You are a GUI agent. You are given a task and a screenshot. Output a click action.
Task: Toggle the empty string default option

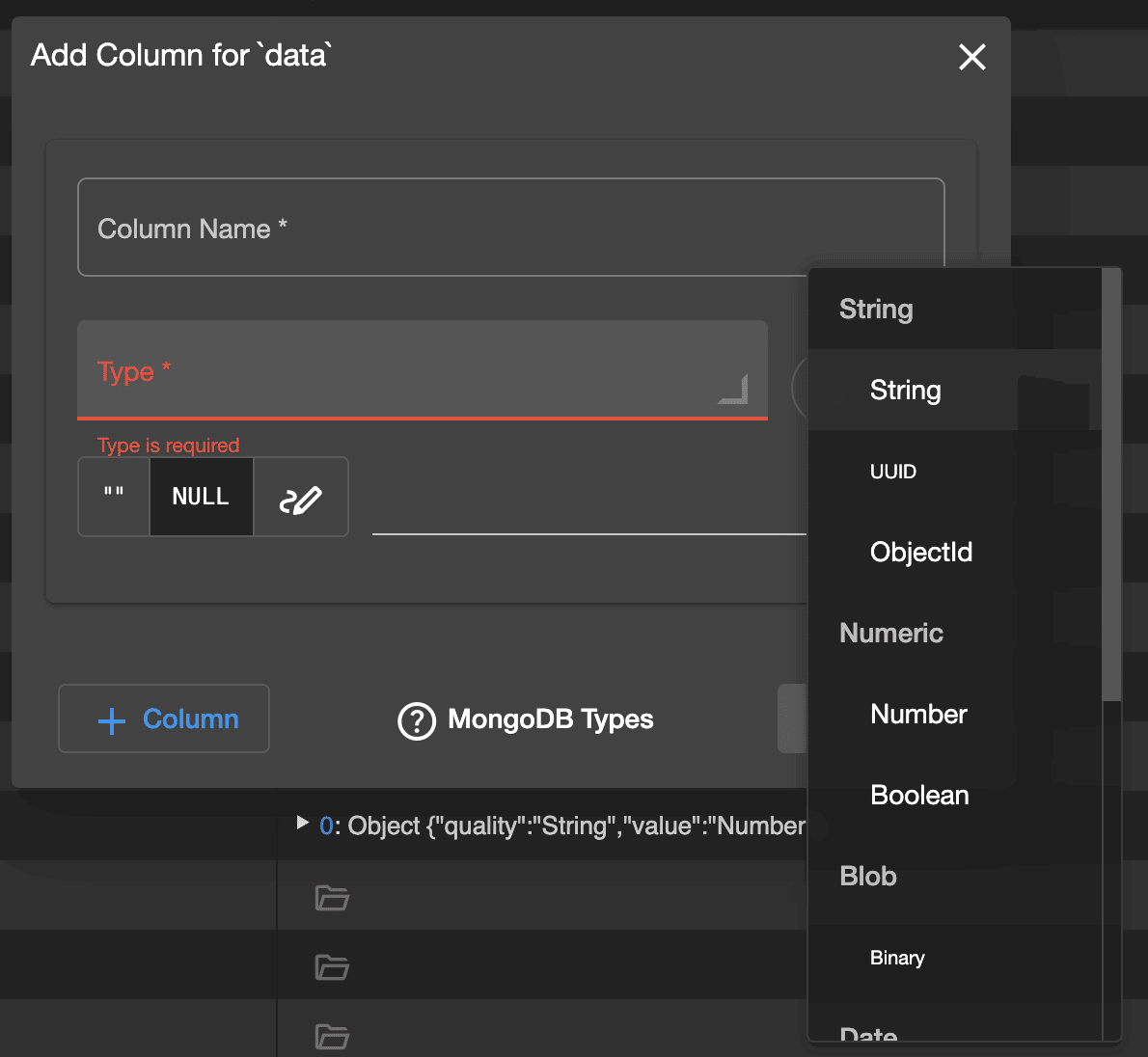point(114,497)
